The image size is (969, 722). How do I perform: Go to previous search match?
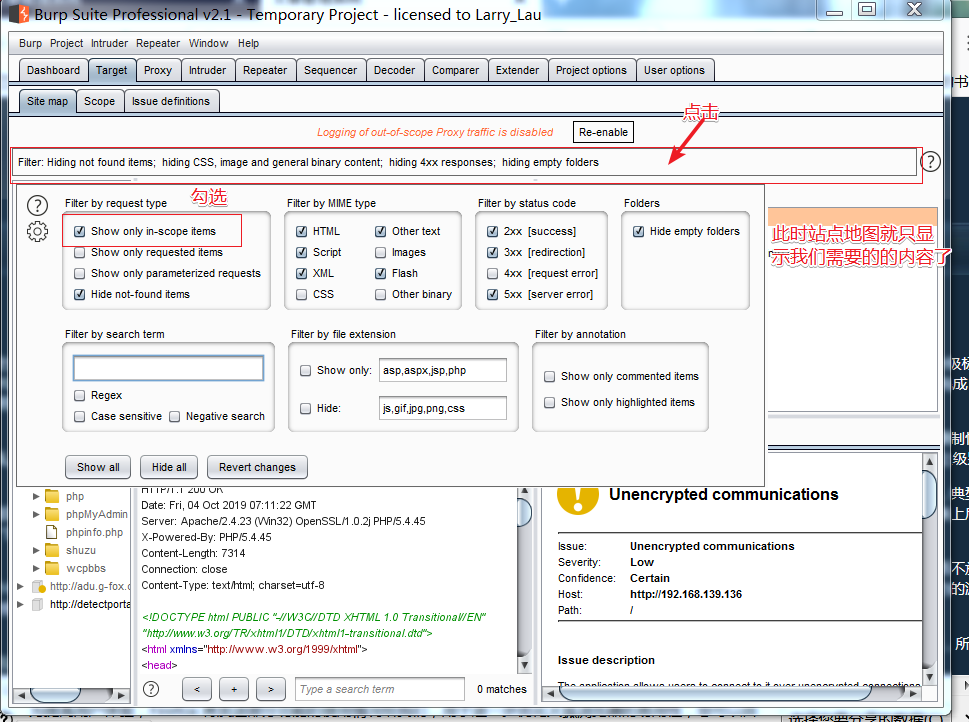197,689
